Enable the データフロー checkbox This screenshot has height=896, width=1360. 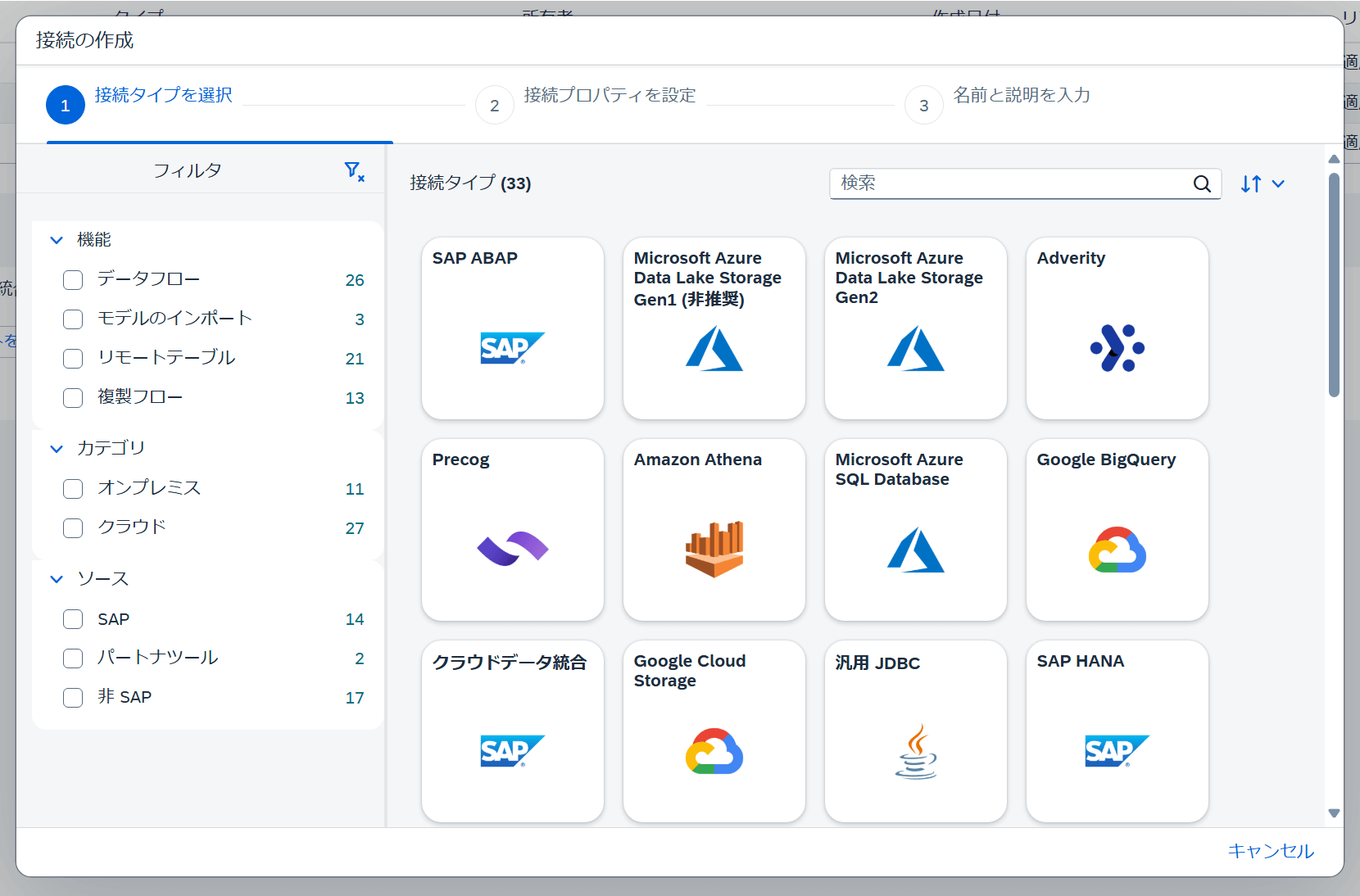click(73, 280)
